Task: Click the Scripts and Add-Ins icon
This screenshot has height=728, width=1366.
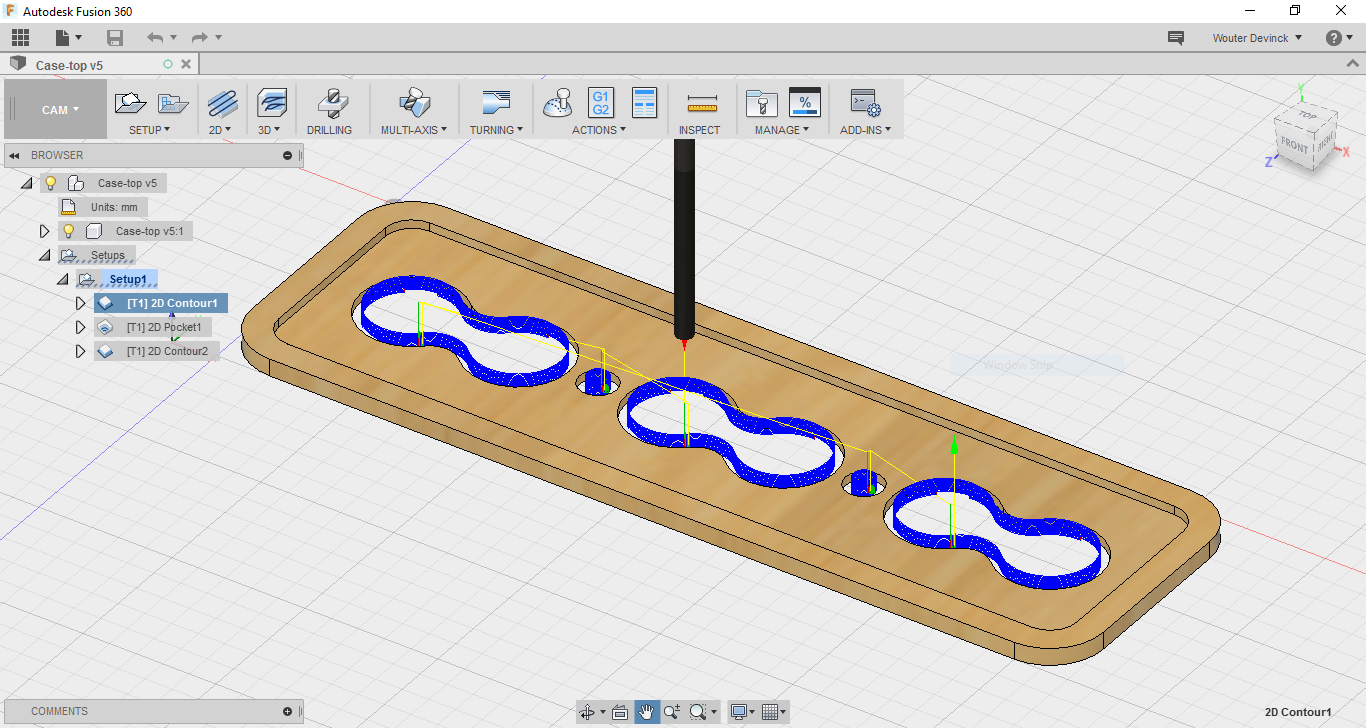Action: [865, 102]
